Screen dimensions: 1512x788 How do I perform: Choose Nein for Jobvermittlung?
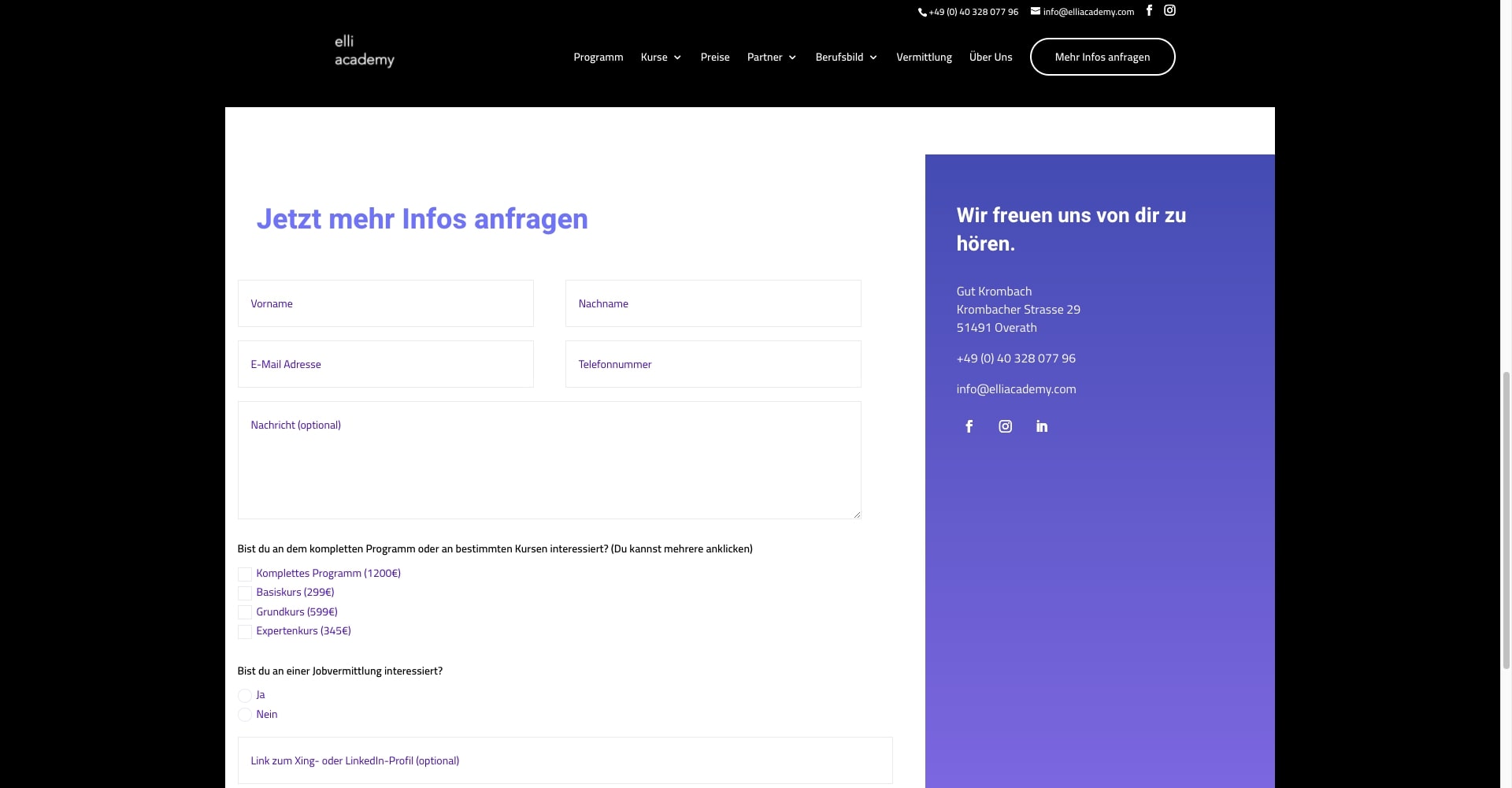pyautogui.click(x=245, y=715)
